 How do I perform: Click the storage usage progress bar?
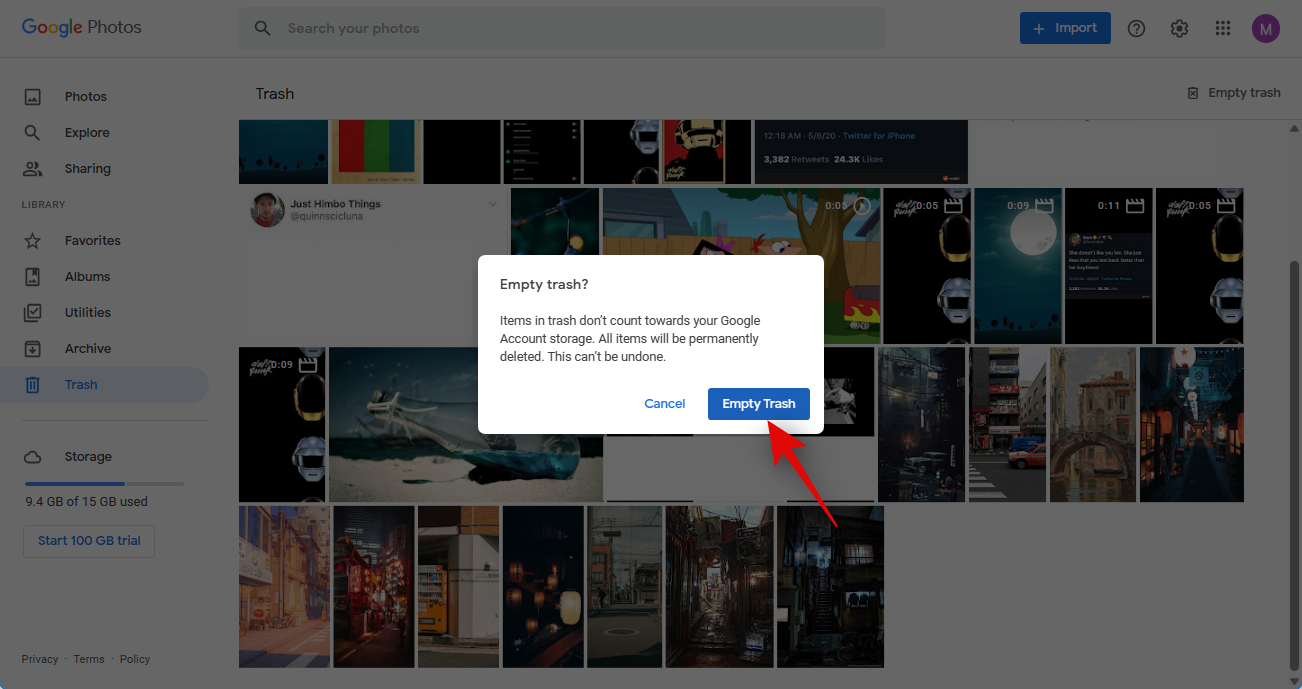pyautogui.click(x=103, y=484)
